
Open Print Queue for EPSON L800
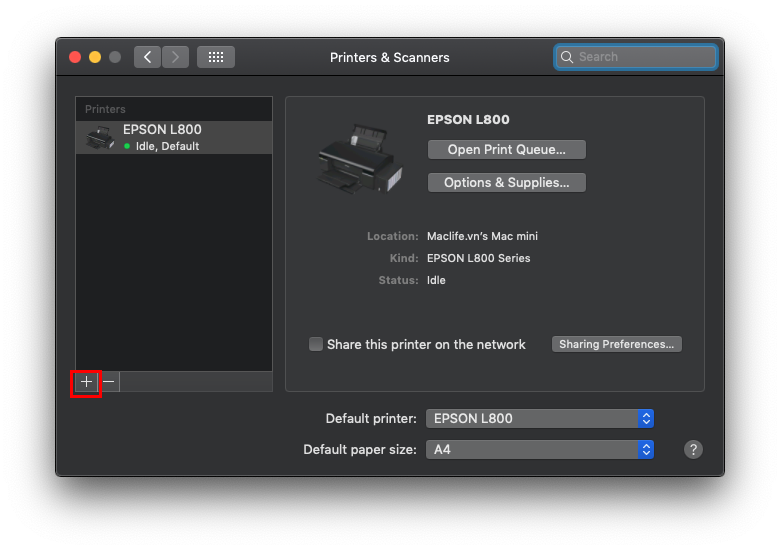tap(506, 150)
